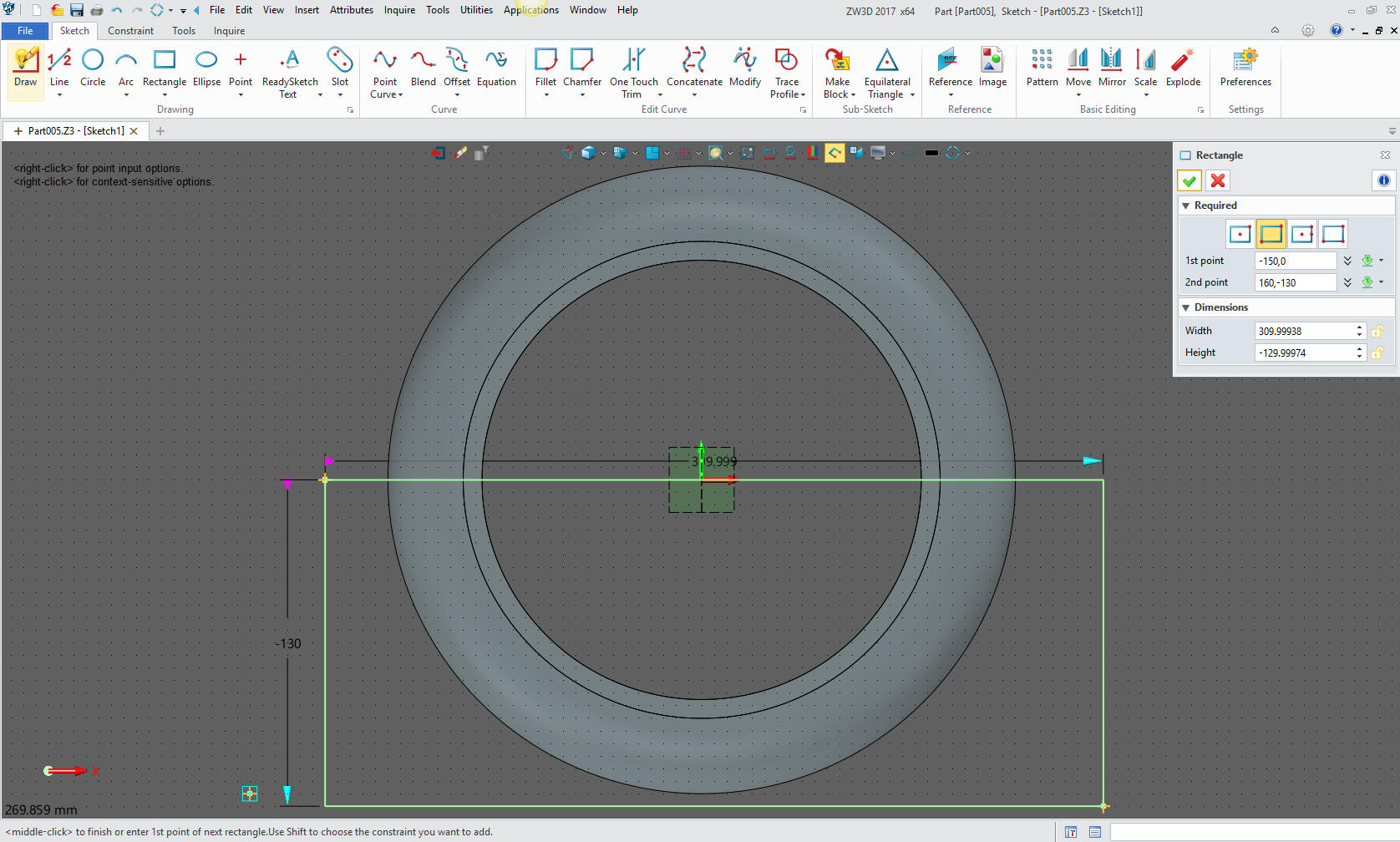Select the Fillet tool

coord(545,68)
